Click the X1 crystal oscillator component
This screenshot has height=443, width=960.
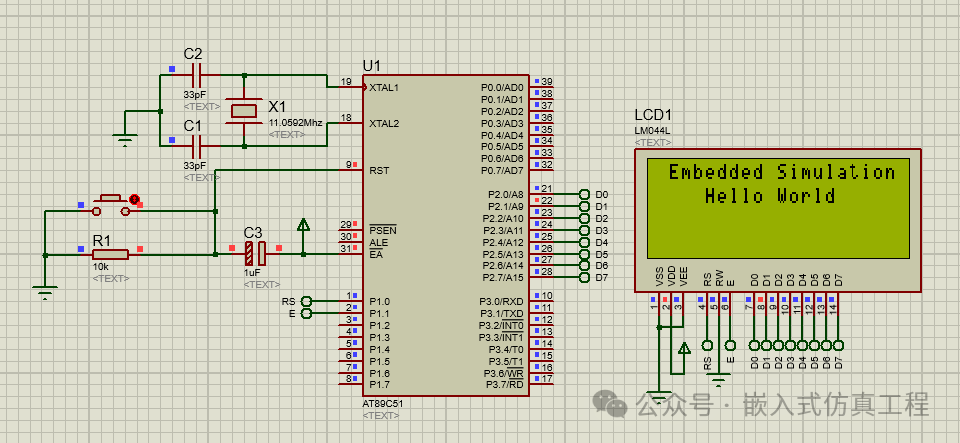coord(243,110)
